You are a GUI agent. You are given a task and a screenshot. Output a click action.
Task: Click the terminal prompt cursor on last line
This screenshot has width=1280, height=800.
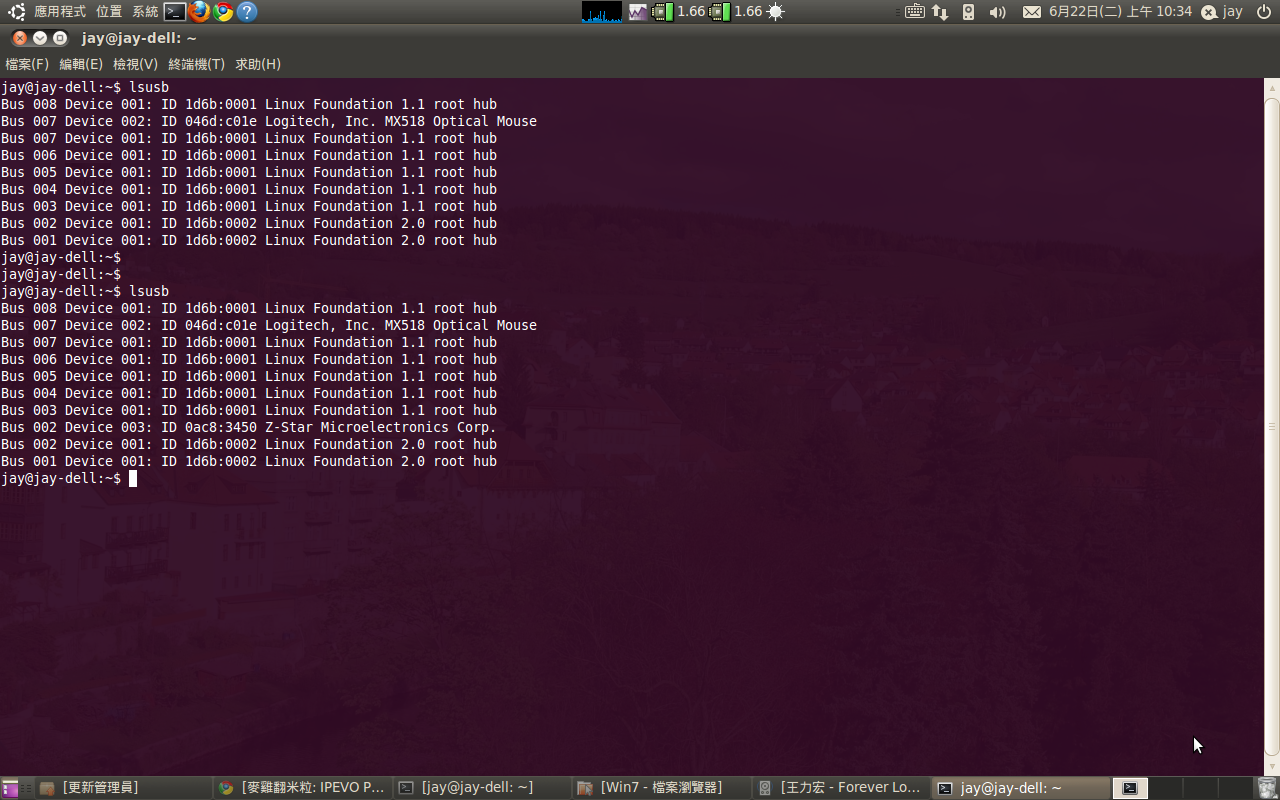pyautogui.click(x=133, y=479)
